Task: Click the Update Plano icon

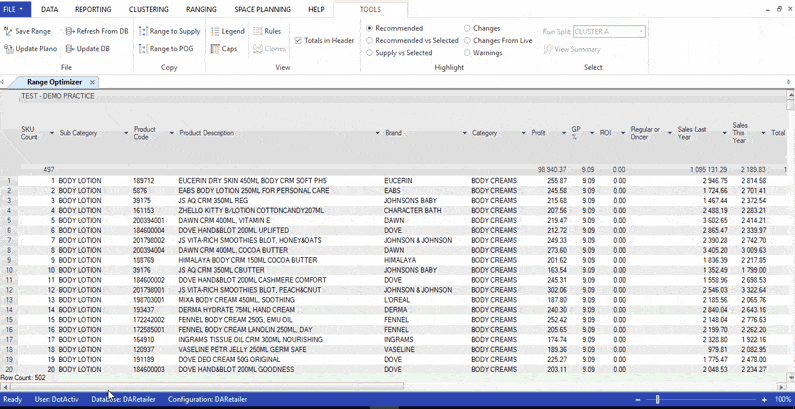Action: point(9,49)
